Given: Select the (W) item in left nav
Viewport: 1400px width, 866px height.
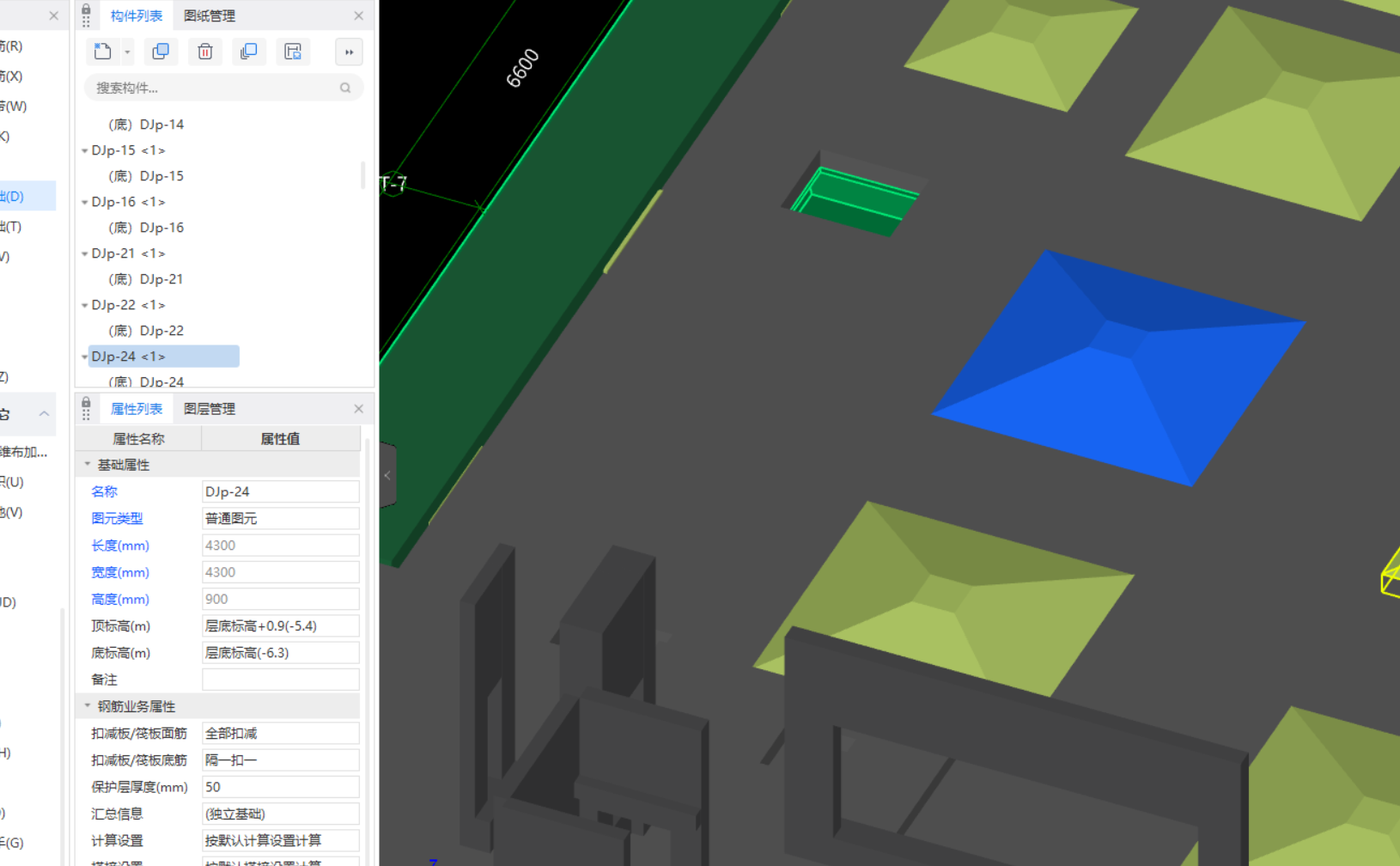Looking at the screenshot, I should [14, 107].
